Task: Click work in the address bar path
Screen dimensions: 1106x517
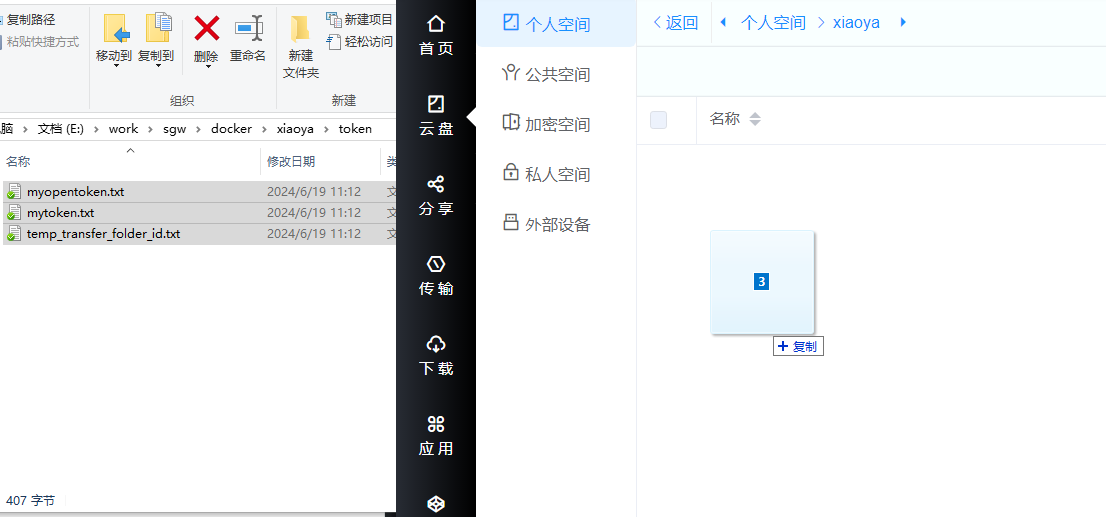Action: pyautogui.click(x=123, y=129)
